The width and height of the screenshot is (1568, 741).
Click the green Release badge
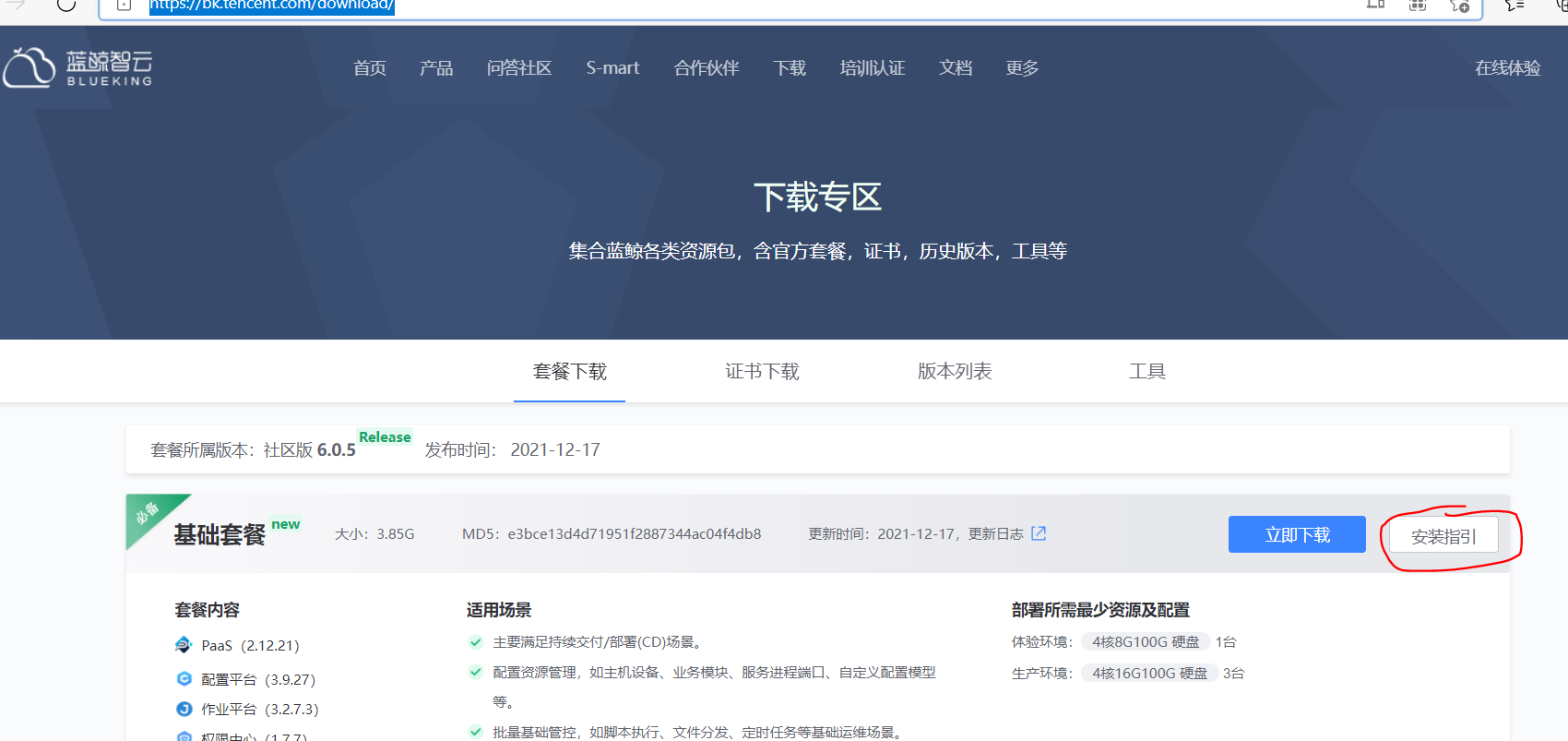click(385, 437)
